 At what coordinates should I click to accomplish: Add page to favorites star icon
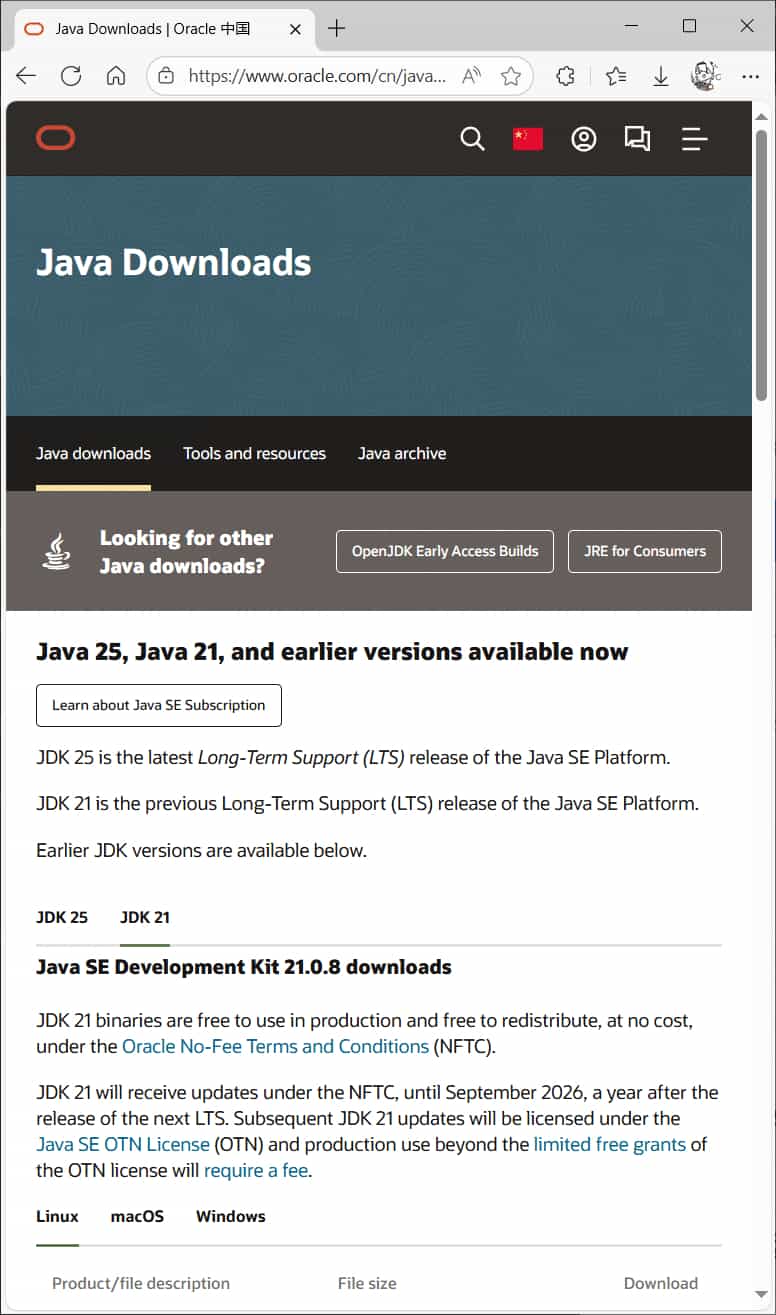pyautogui.click(x=511, y=76)
